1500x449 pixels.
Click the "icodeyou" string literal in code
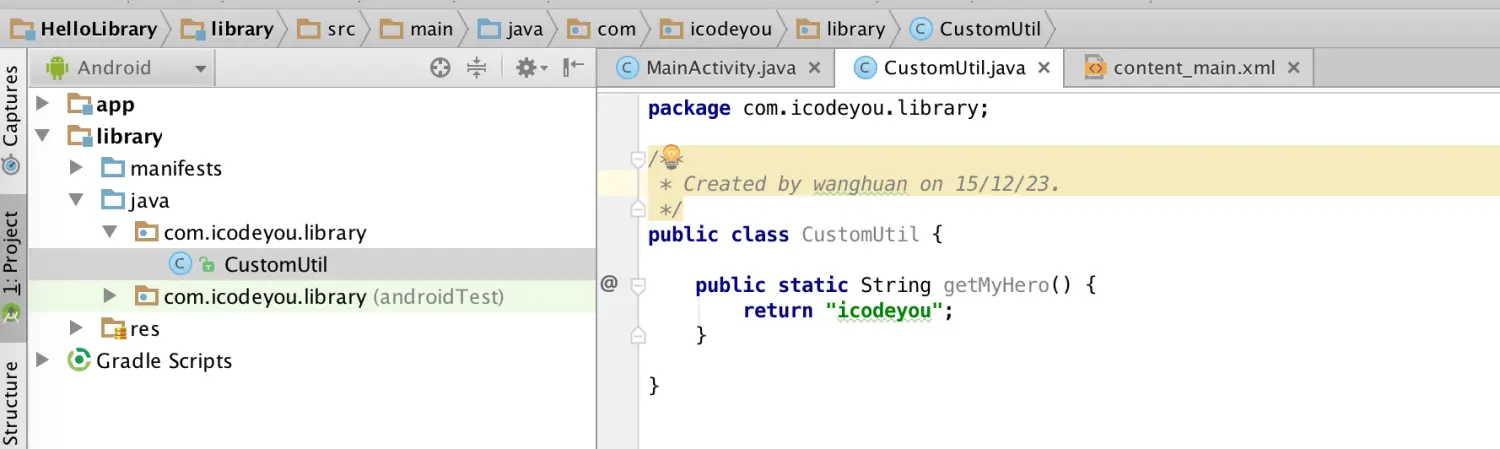[885, 310]
